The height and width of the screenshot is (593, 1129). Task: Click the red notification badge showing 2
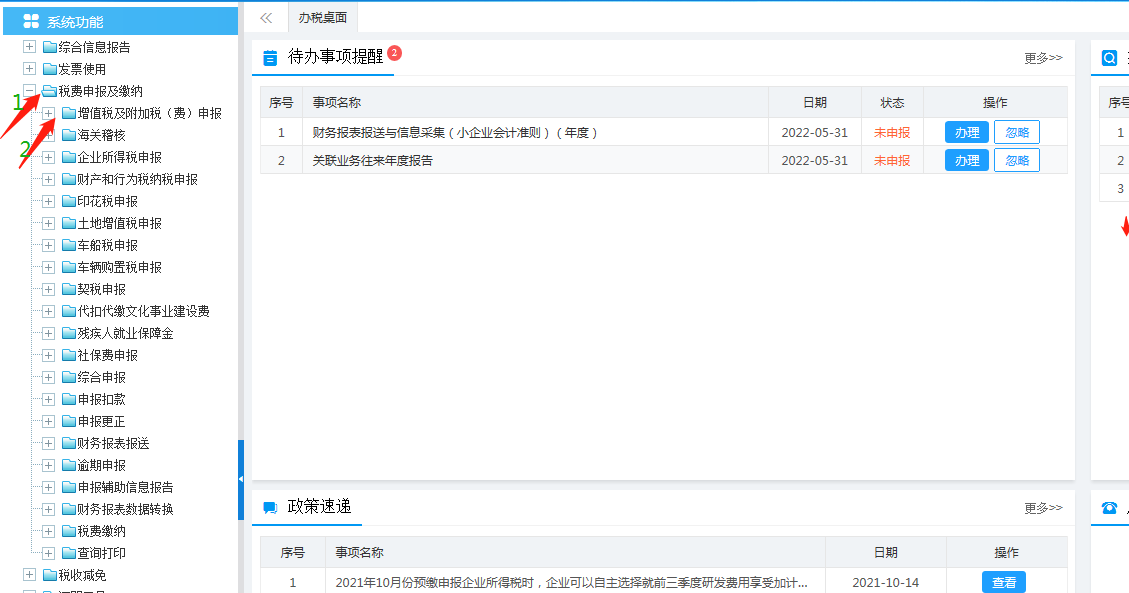pos(394,52)
